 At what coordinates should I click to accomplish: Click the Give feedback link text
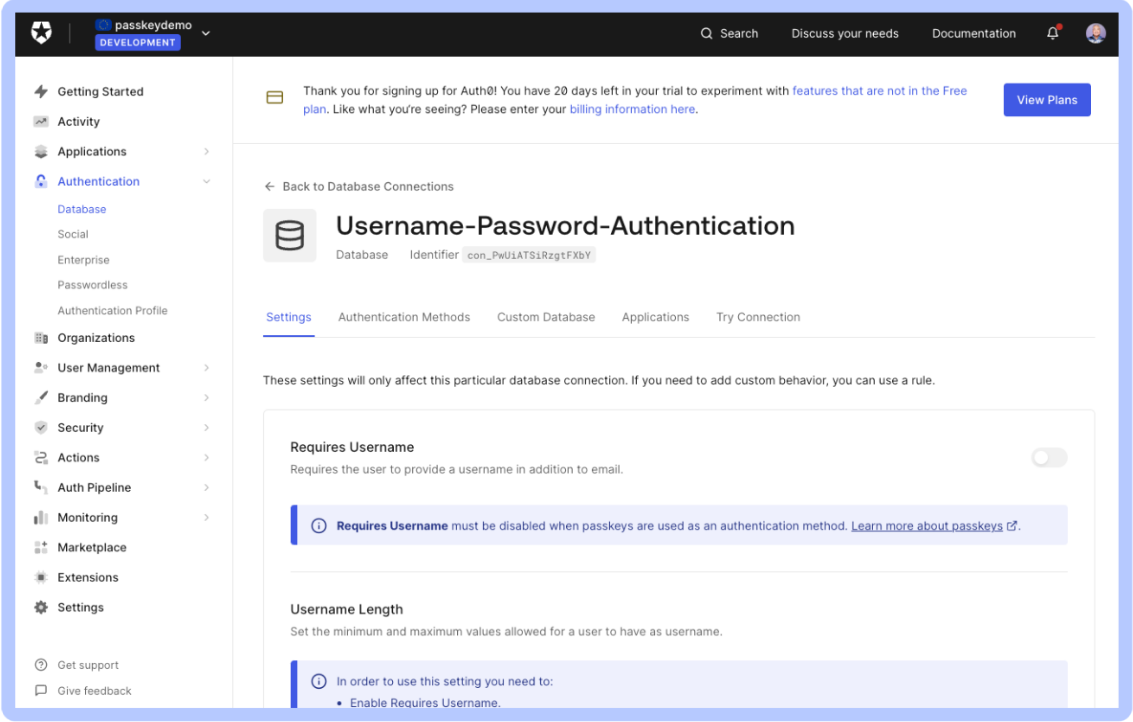(95, 690)
